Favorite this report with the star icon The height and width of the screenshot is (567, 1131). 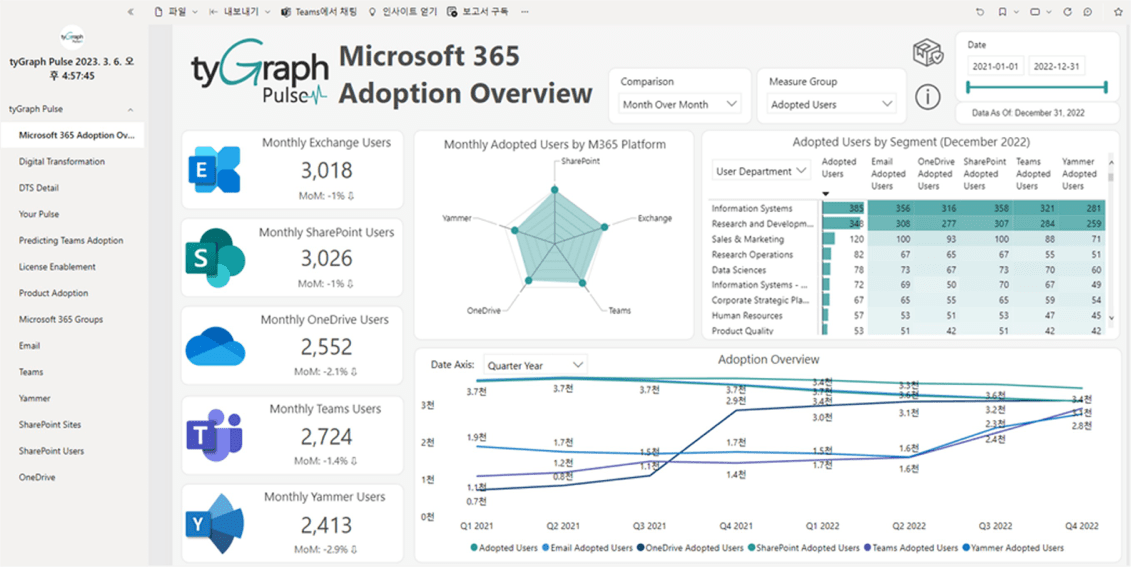tap(1115, 12)
